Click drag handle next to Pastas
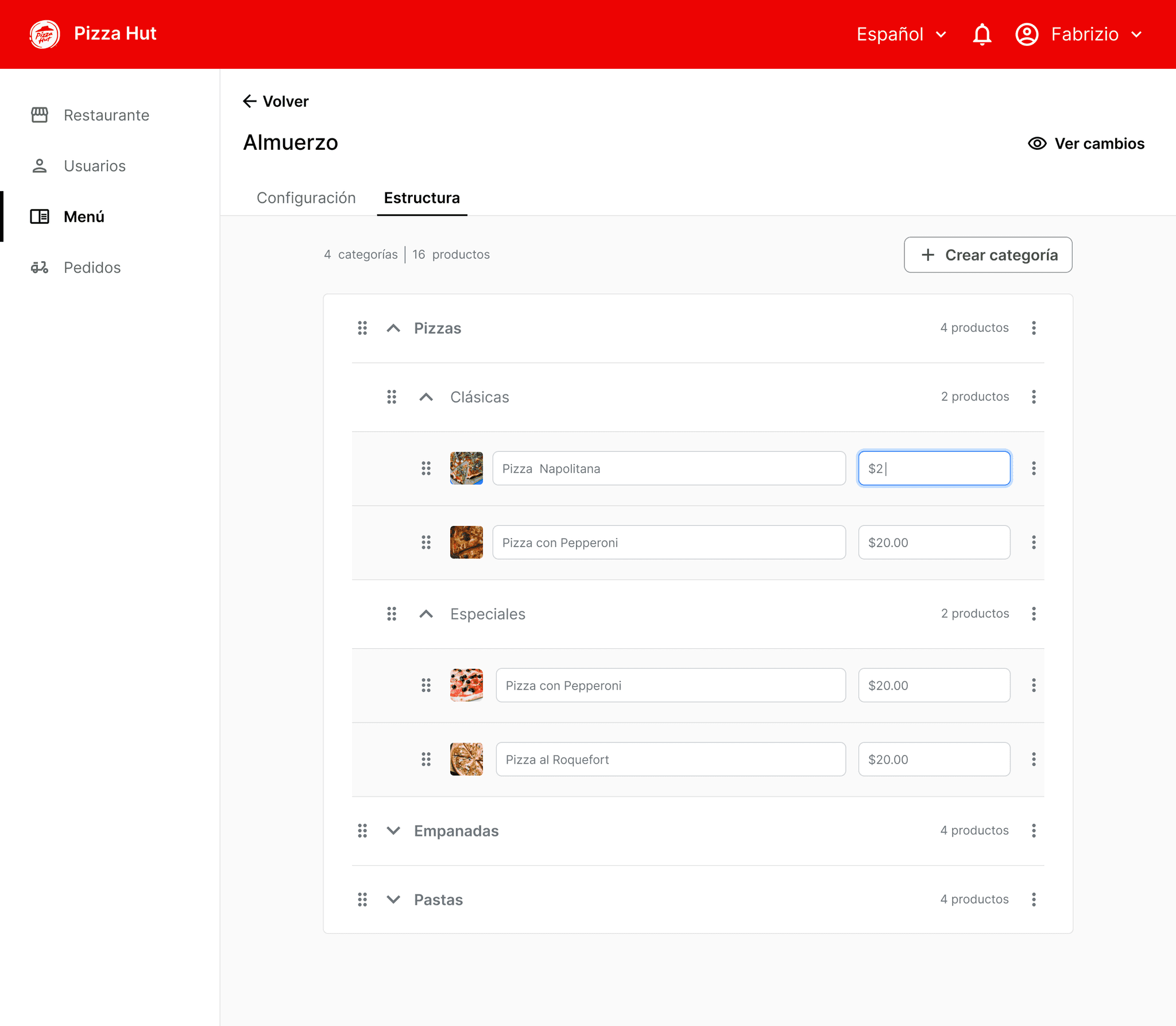 click(362, 899)
